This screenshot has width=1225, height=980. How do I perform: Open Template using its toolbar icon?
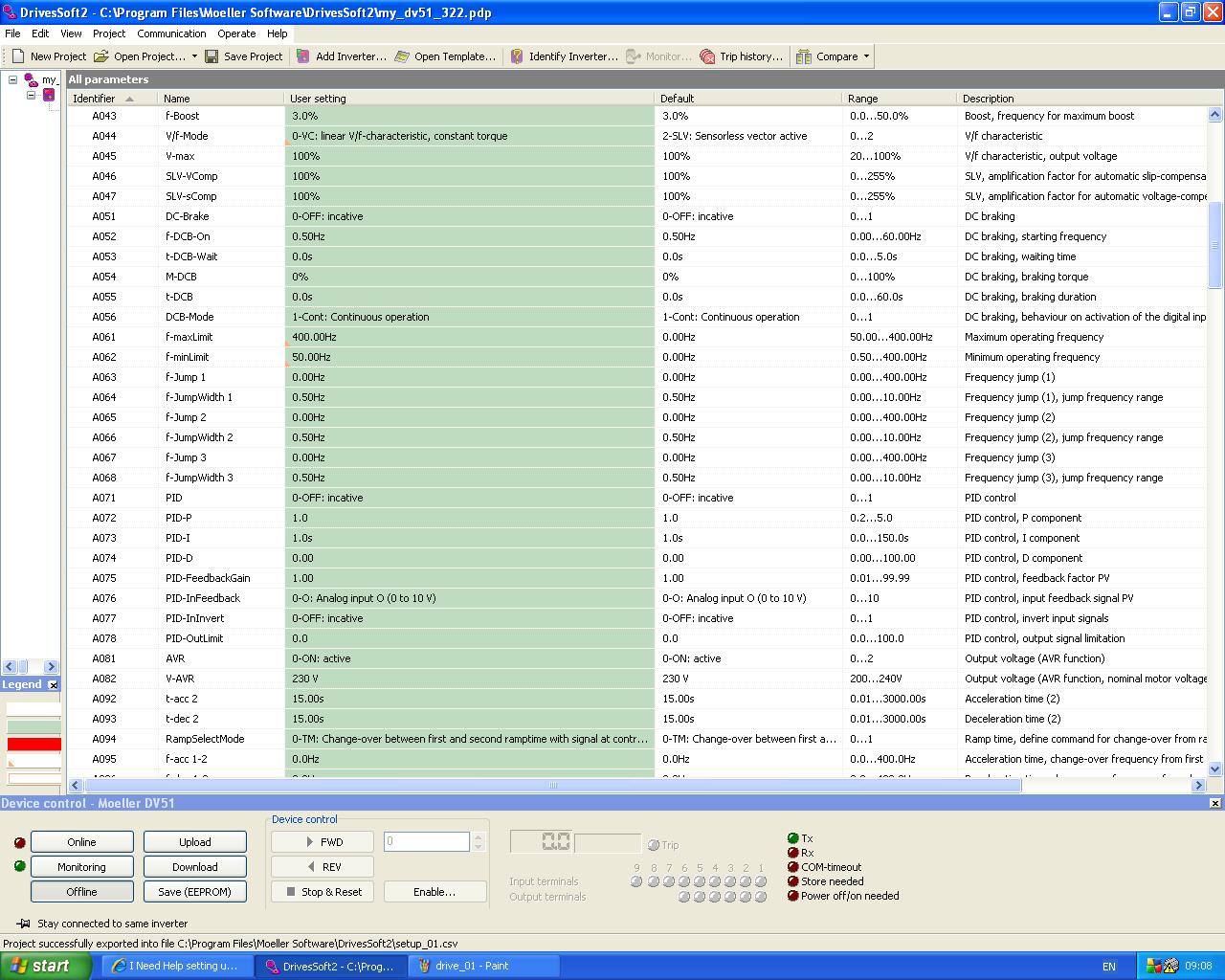[402, 56]
